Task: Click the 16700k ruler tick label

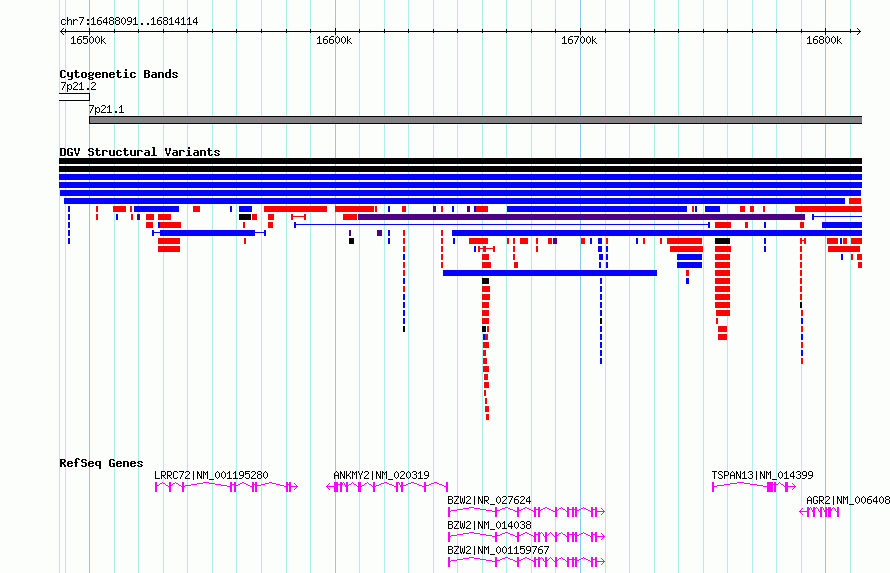Action: point(579,41)
